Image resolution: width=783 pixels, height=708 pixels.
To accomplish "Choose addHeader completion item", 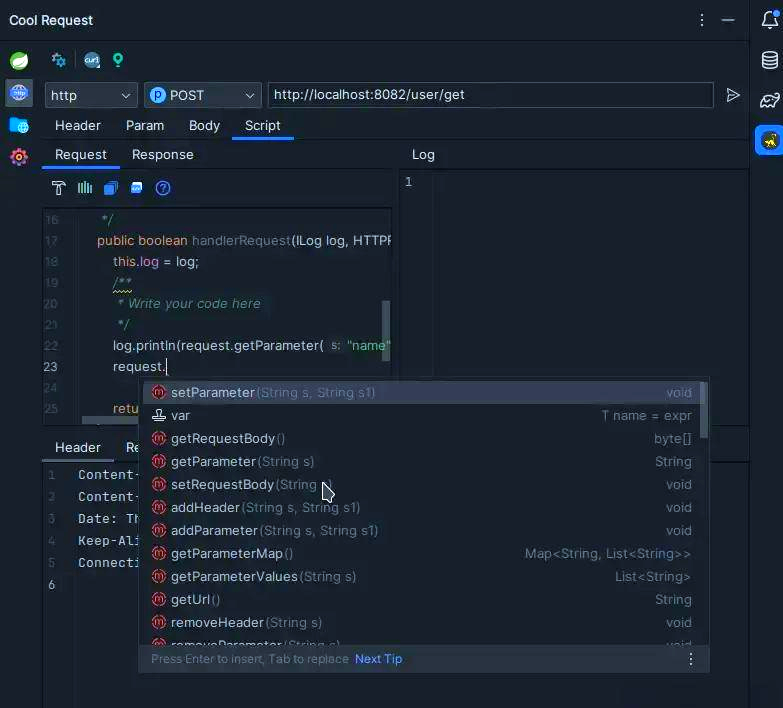I will coord(422,507).
